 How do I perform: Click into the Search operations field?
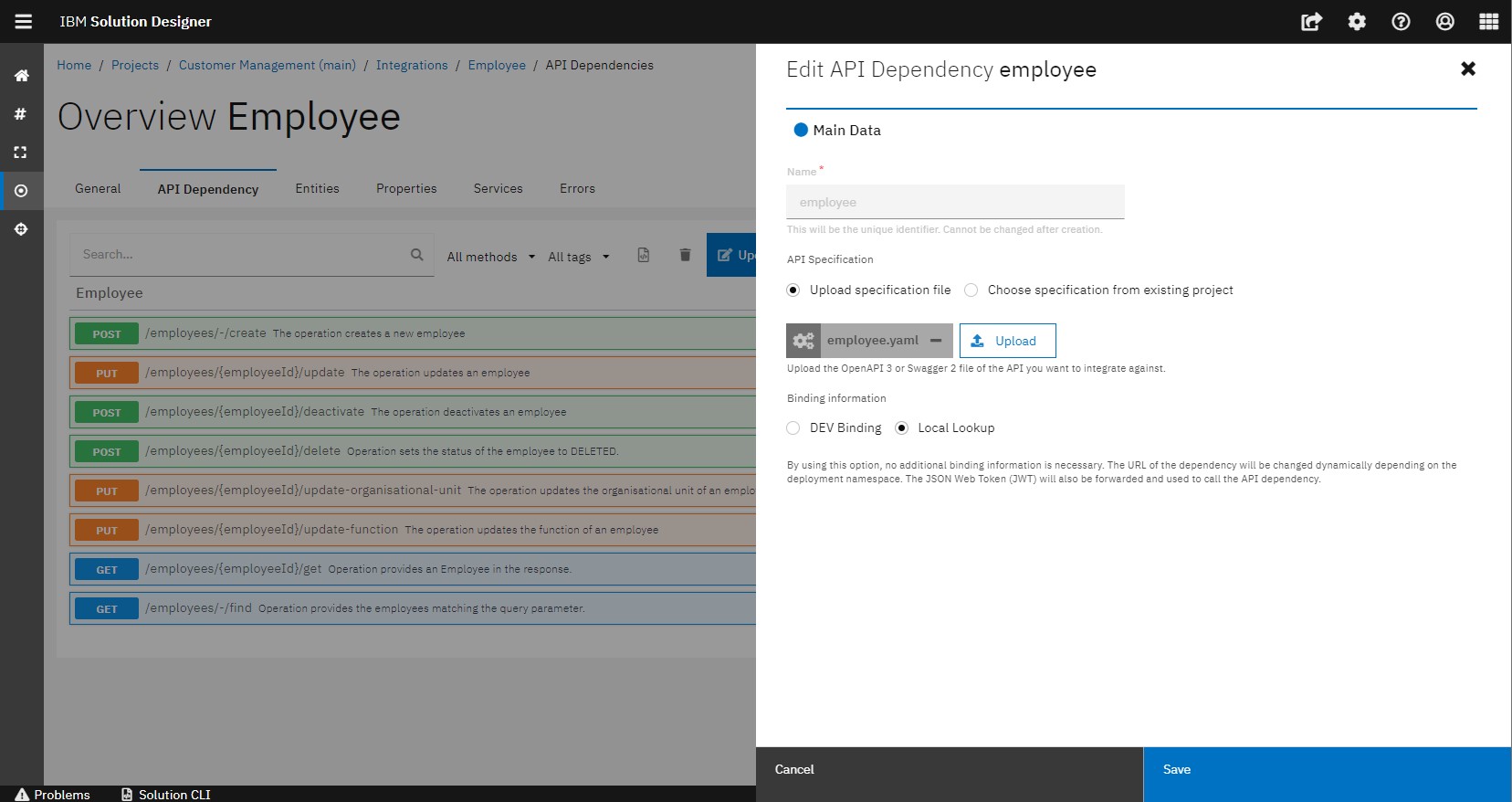(242, 255)
